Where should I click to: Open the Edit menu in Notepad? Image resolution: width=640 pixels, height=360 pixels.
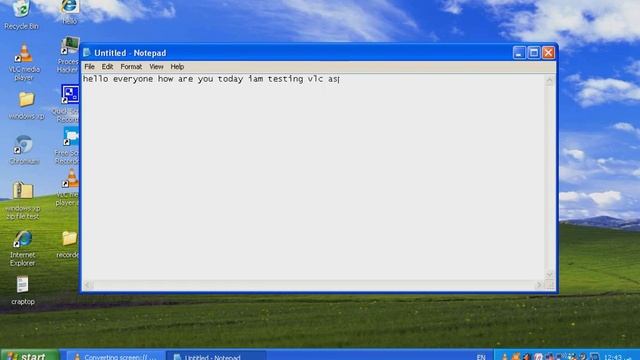tap(107, 67)
